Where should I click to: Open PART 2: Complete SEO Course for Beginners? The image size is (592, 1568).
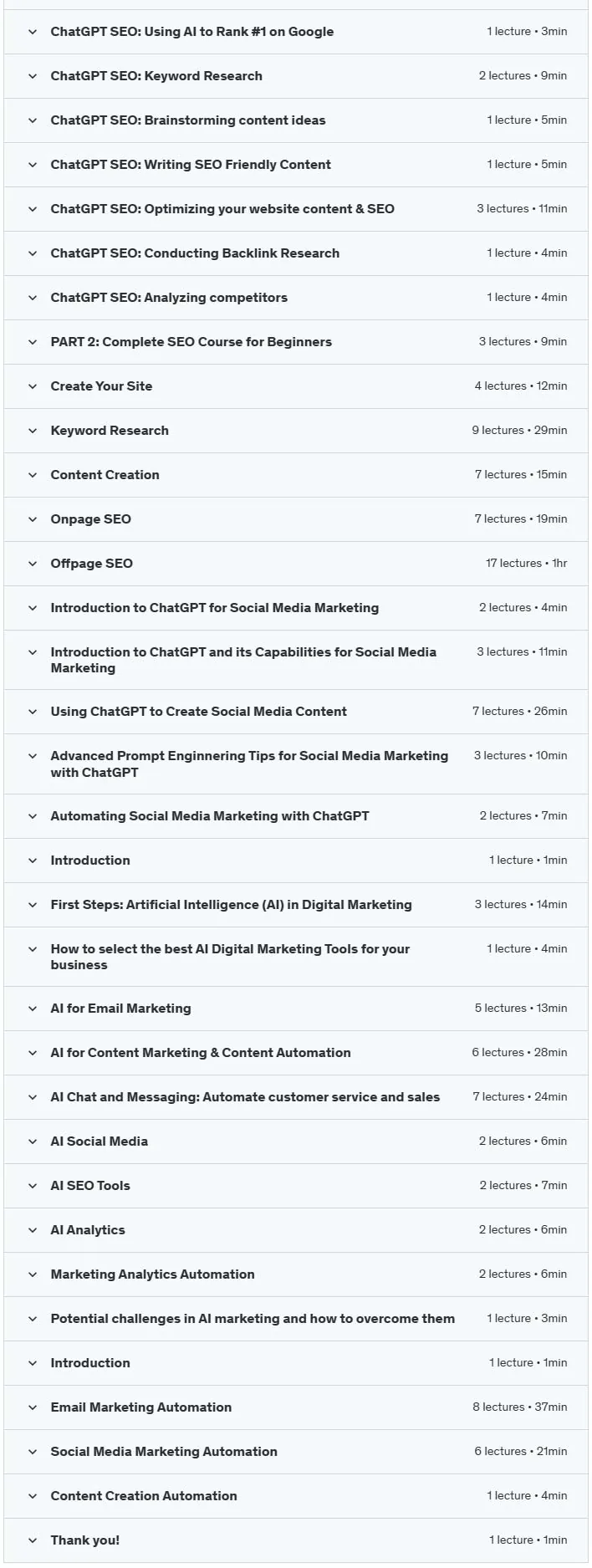[x=191, y=342]
